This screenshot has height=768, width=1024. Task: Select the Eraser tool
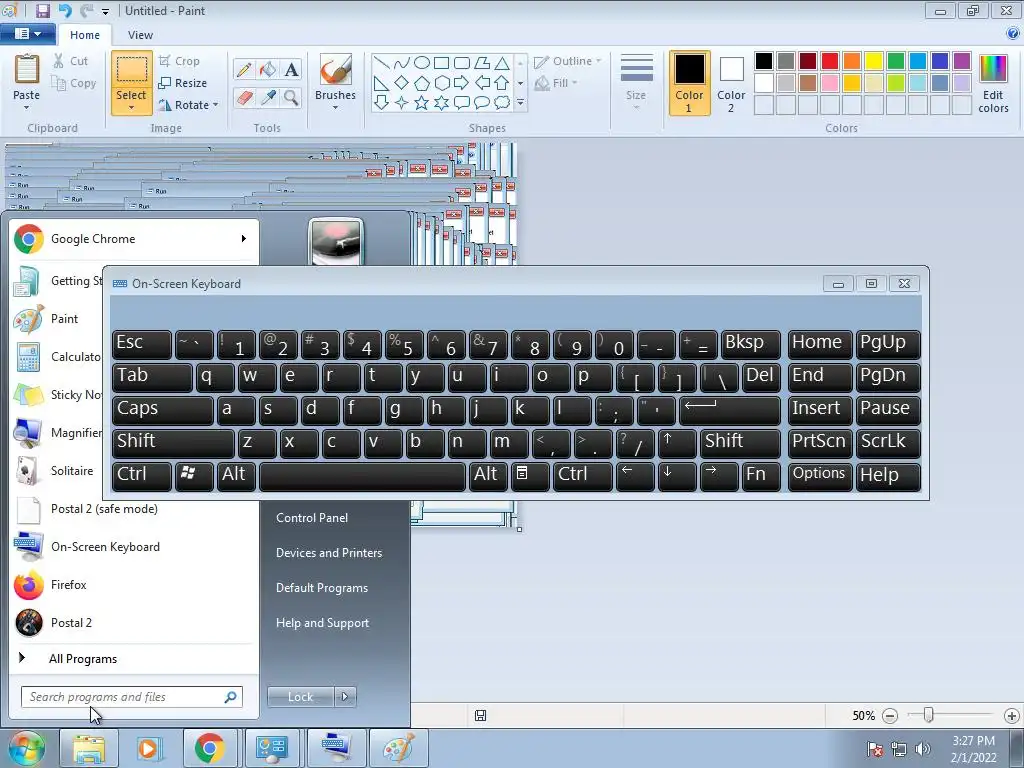pyautogui.click(x=244, y=98)
